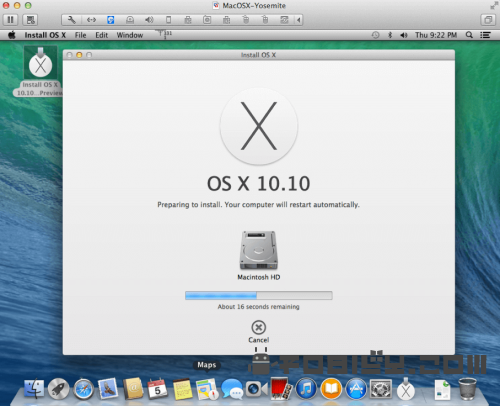The width and height of the screenshot is (500, 406).
Task: Click the Bluetooth menu bar icon
Action: click(x=390, y=35)
